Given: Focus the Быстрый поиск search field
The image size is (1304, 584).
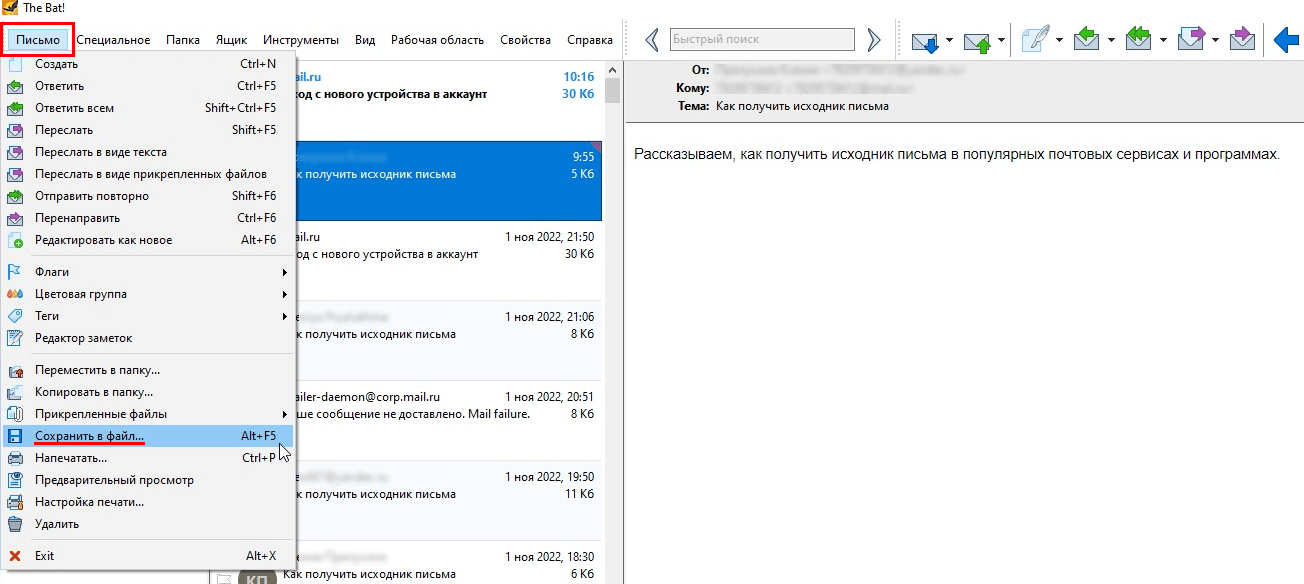Looking at the screenshot, I should click(762, 40).
